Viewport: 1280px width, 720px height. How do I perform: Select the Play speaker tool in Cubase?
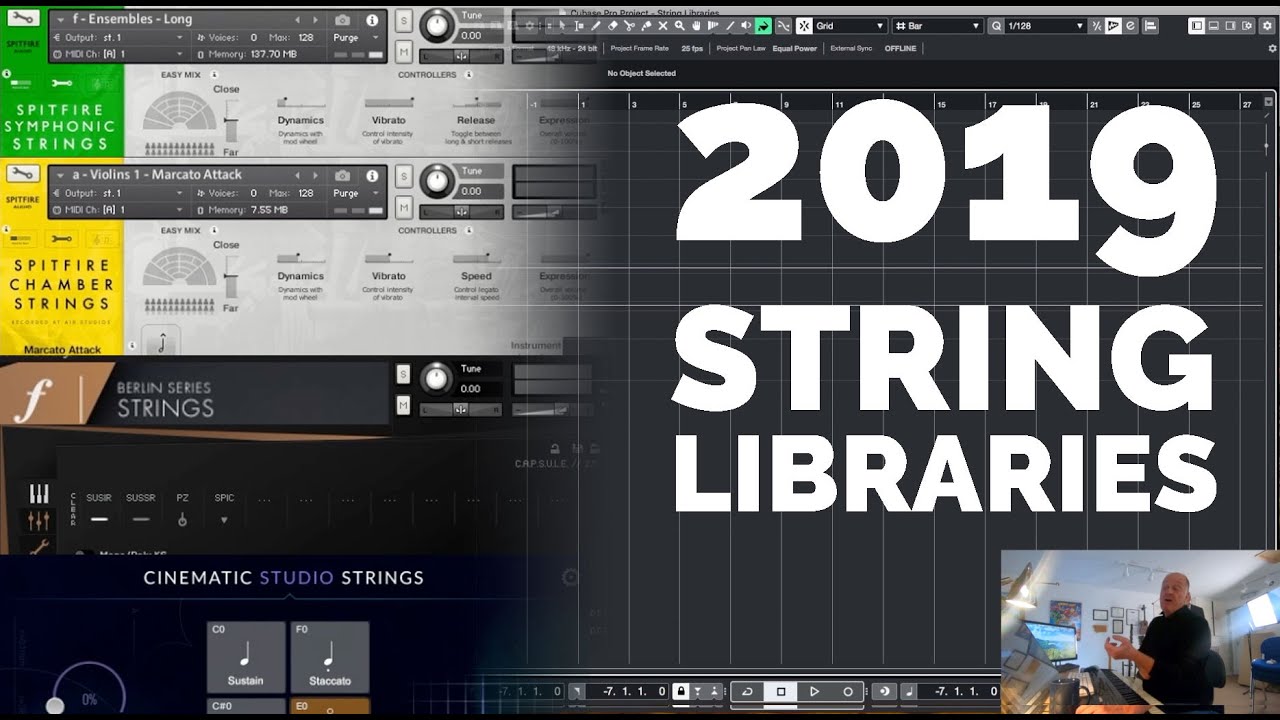click(745, 26)
